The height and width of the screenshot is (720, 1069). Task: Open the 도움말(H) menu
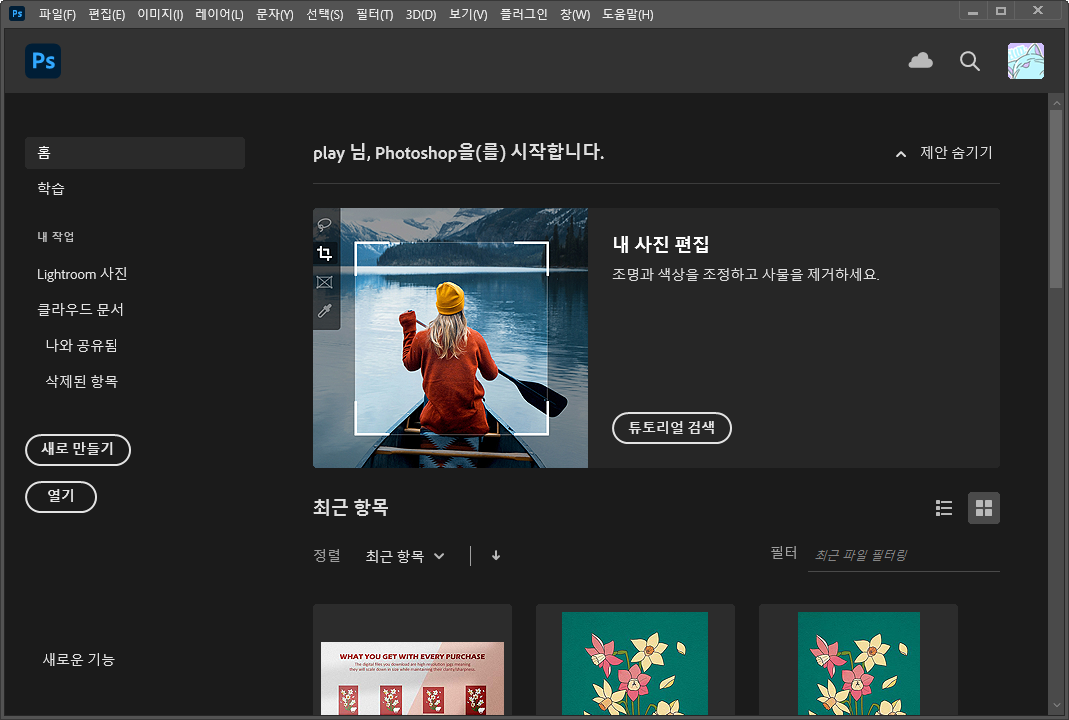click(628, 14)
